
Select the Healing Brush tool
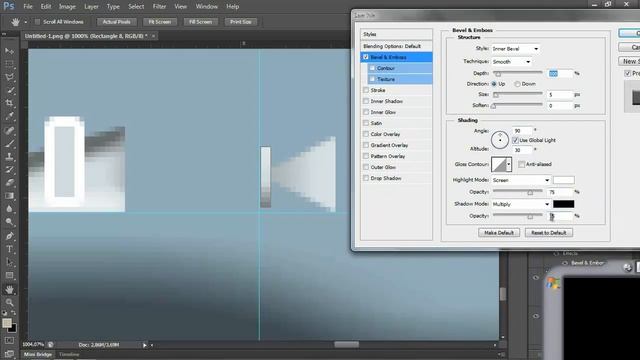click(x=9, y=131)
